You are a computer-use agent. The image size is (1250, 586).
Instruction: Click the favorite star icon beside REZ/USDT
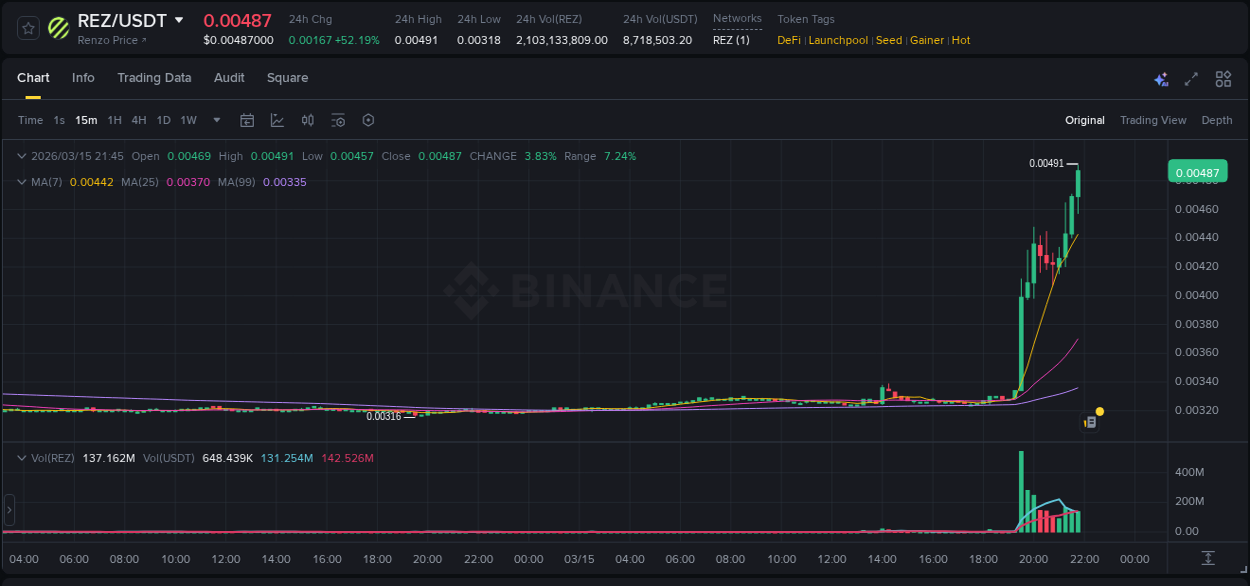click(x=27, y=28)
